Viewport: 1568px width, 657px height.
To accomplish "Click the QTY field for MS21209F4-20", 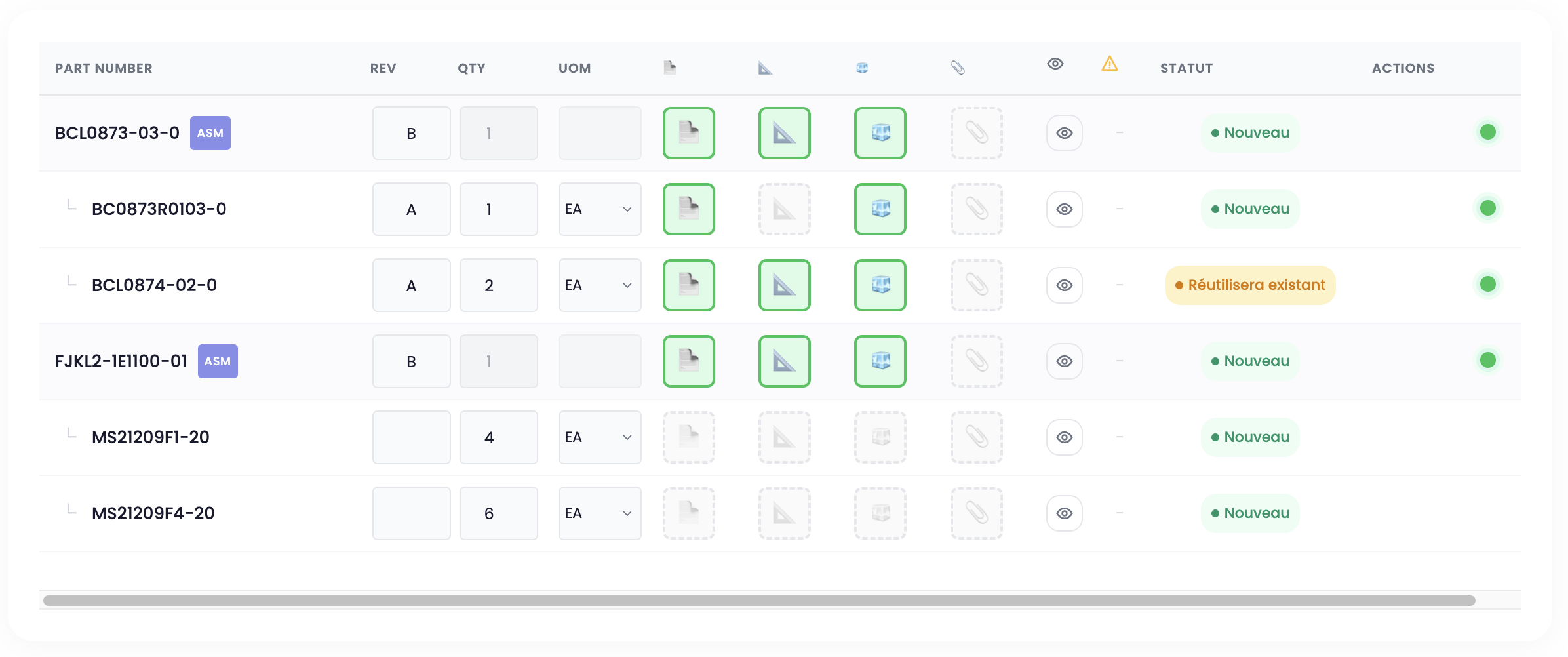I will point(498,513).
